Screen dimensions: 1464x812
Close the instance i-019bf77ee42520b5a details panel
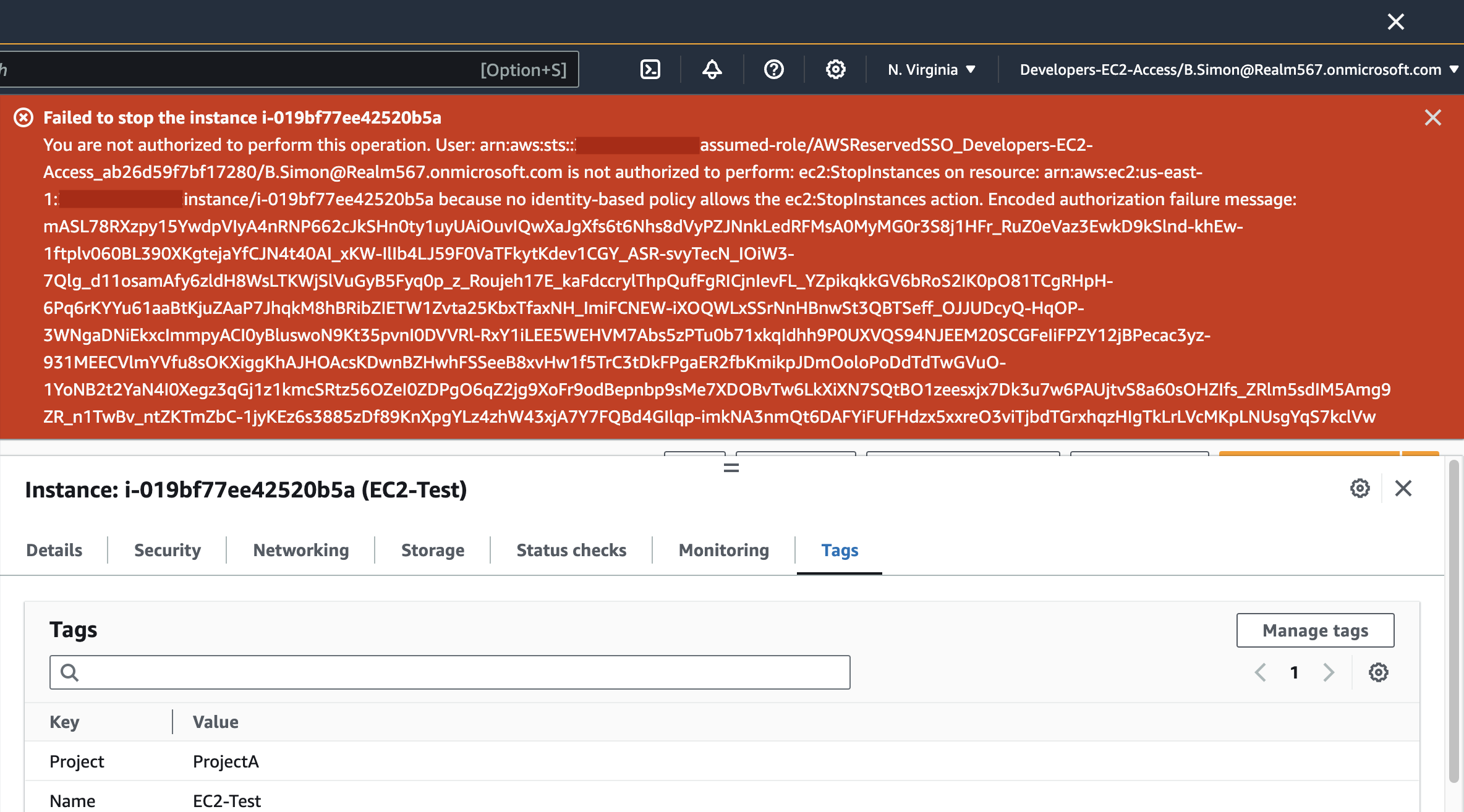[1403, 489]
